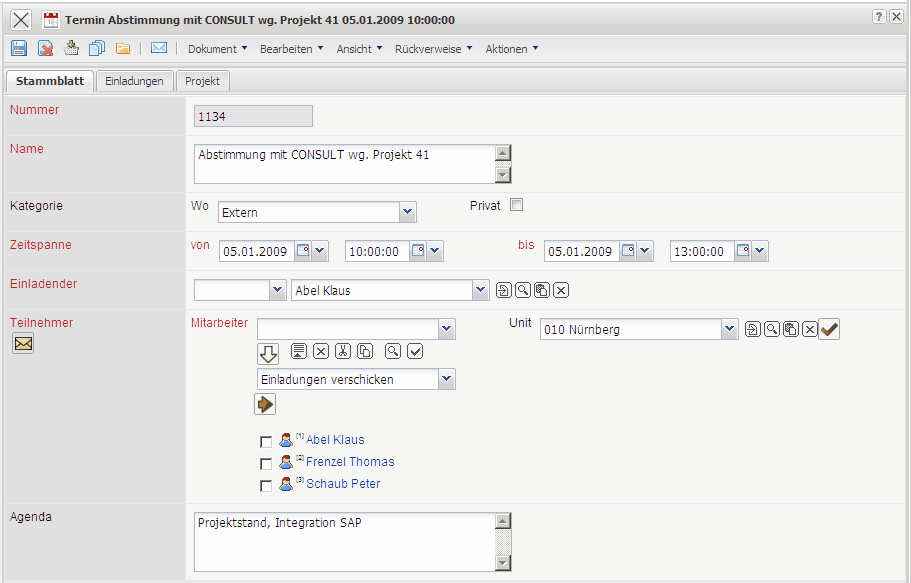Click the help question mark icon
This screenshot has height=583, width=911.
click(879, 17)
